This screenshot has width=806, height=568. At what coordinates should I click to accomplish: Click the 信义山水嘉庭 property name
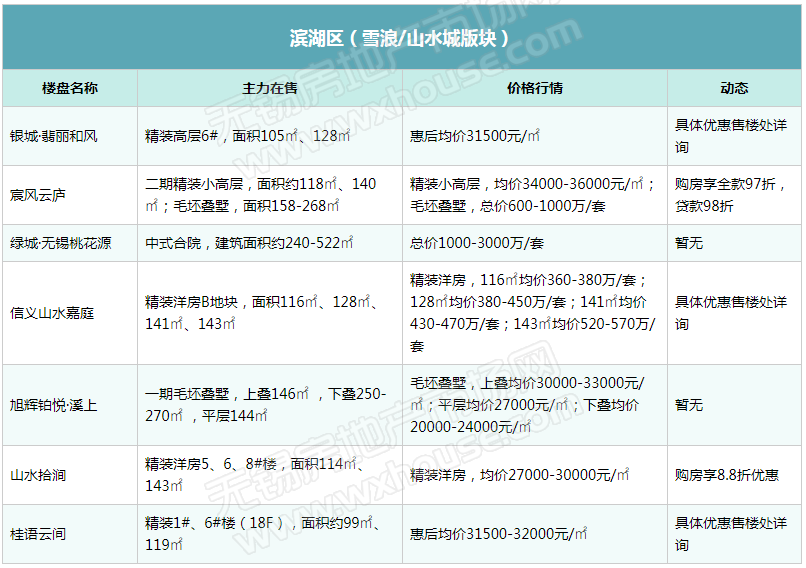click(53, 313)
